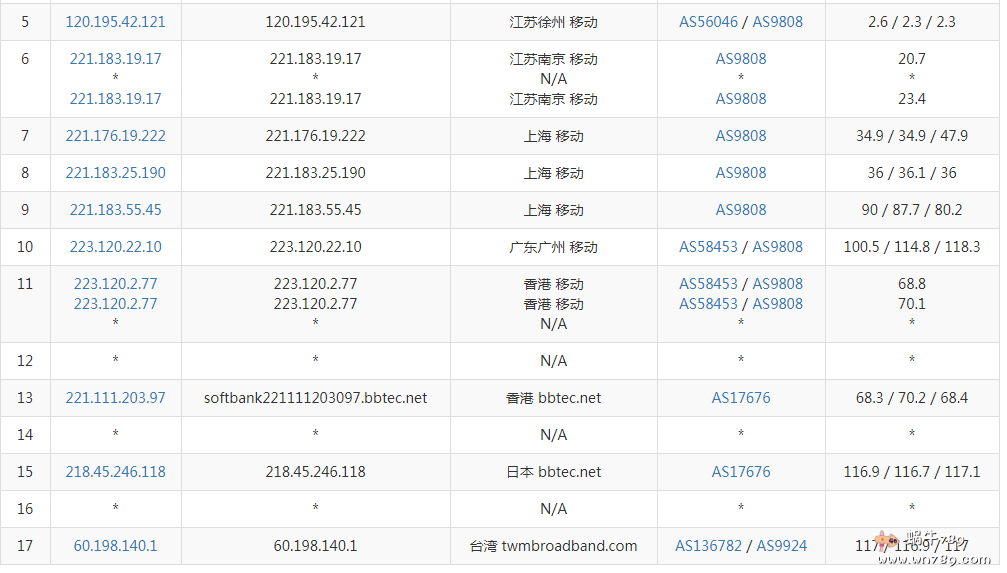The image size is (1007, 573).
Task: Open AS9808 link in hop 7 row
Action: tap(741, 136)
